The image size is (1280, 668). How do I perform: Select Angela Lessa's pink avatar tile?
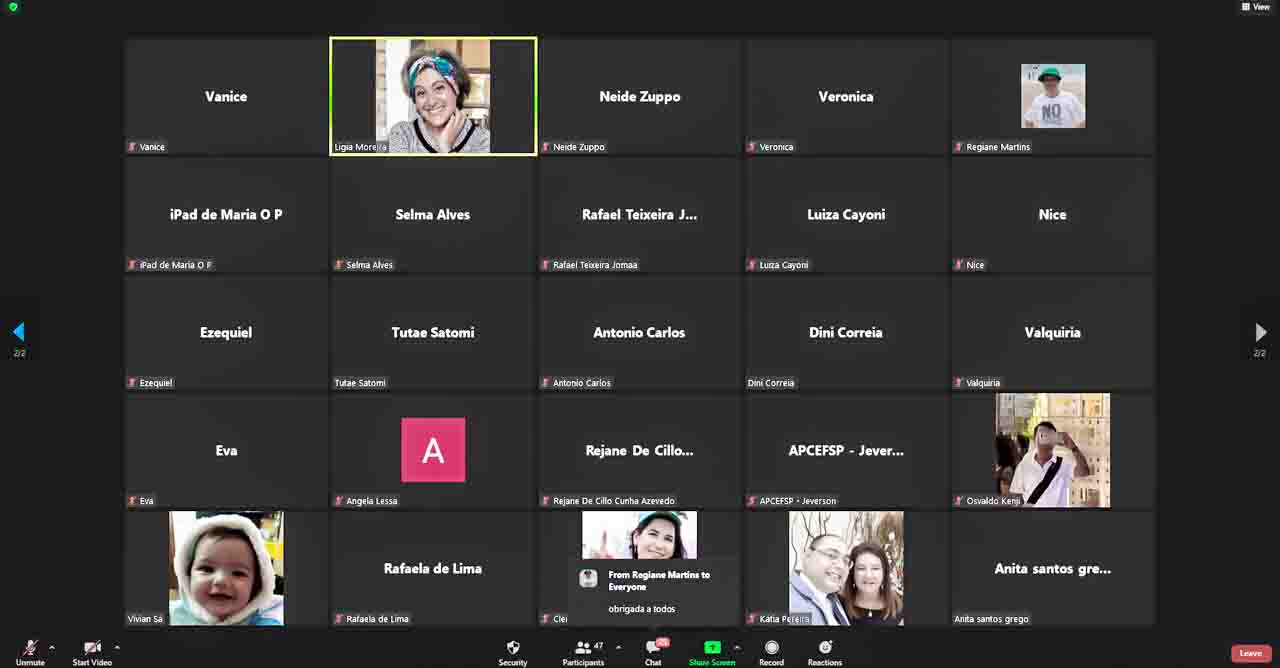point(433,450)
